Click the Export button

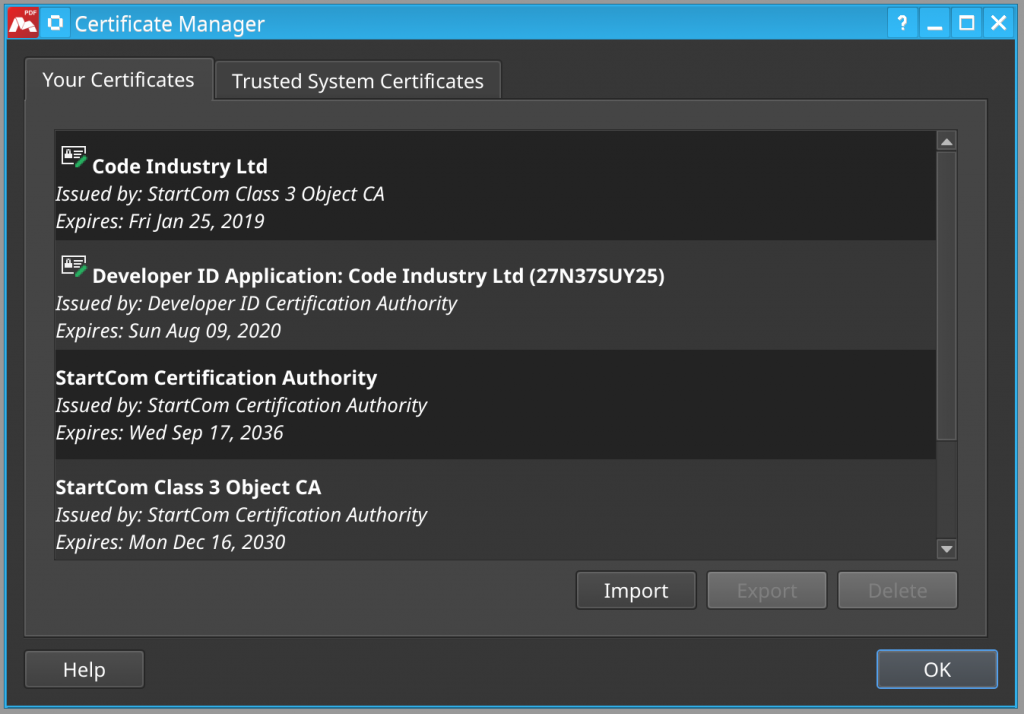pos(767,591)
